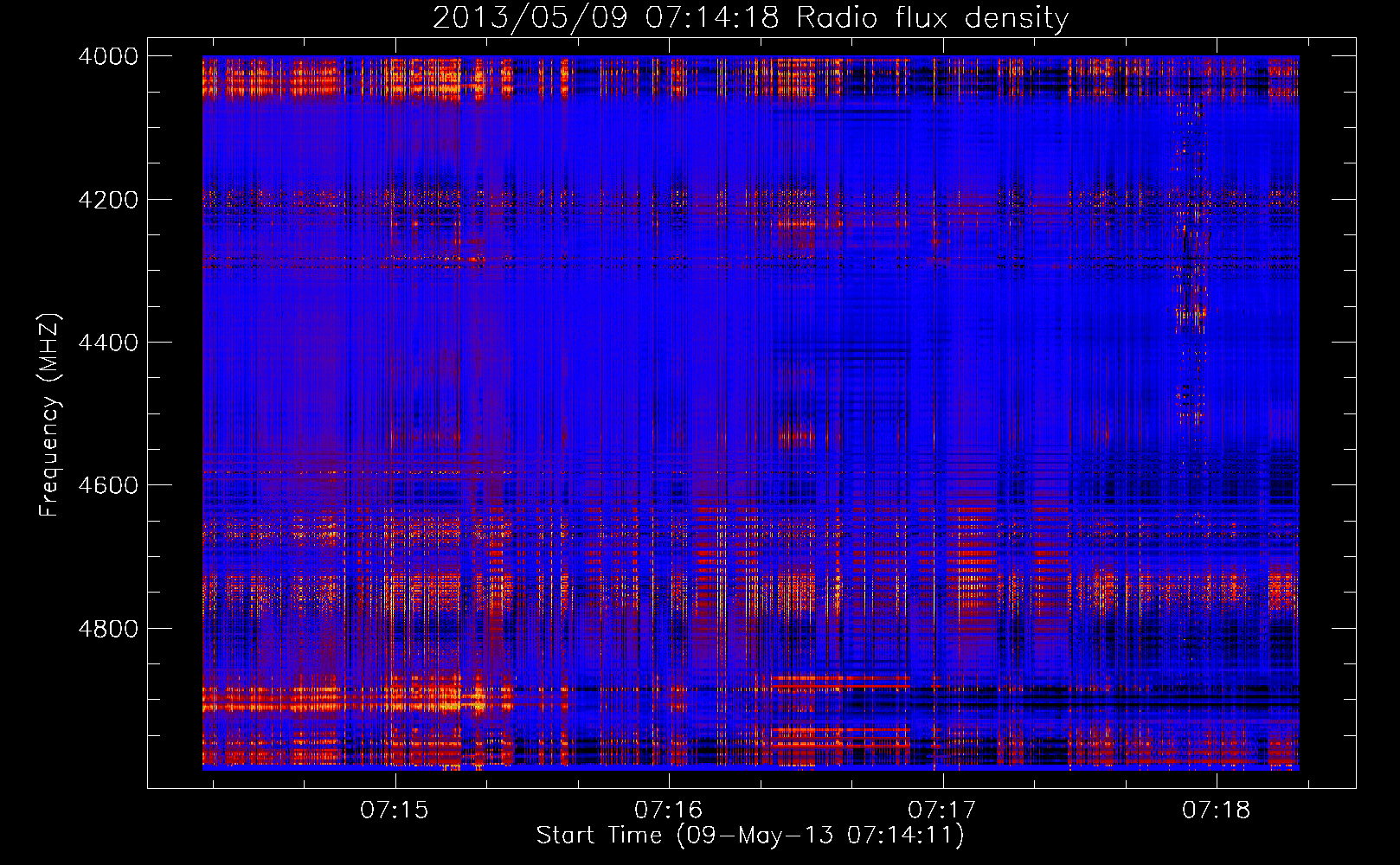Image resolution: width=1400 pixels, height=865 pixels.
Task: Click the 4000 frequency tick label
Action: pos(108,56)
